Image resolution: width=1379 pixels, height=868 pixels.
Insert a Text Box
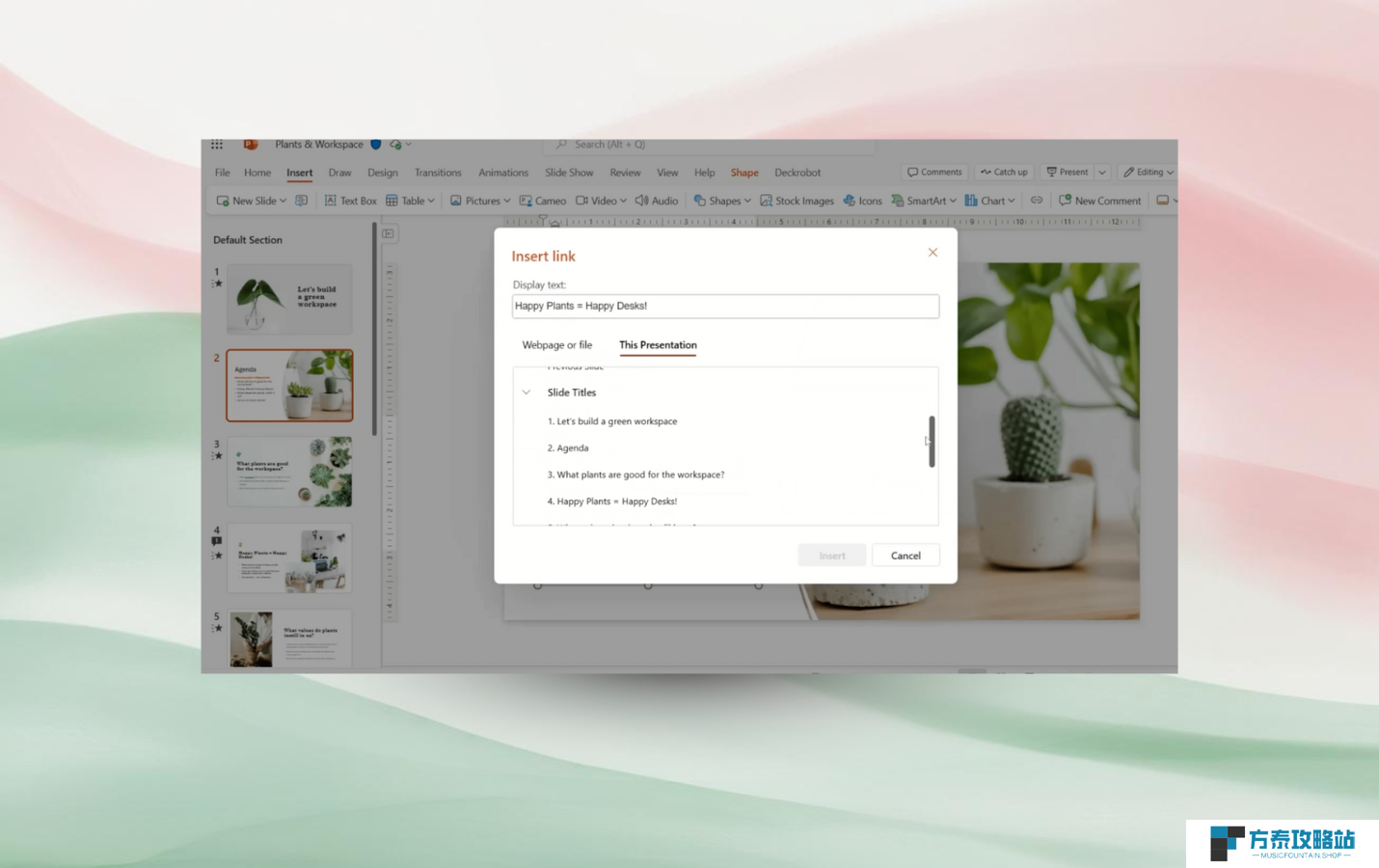(350, 201)
